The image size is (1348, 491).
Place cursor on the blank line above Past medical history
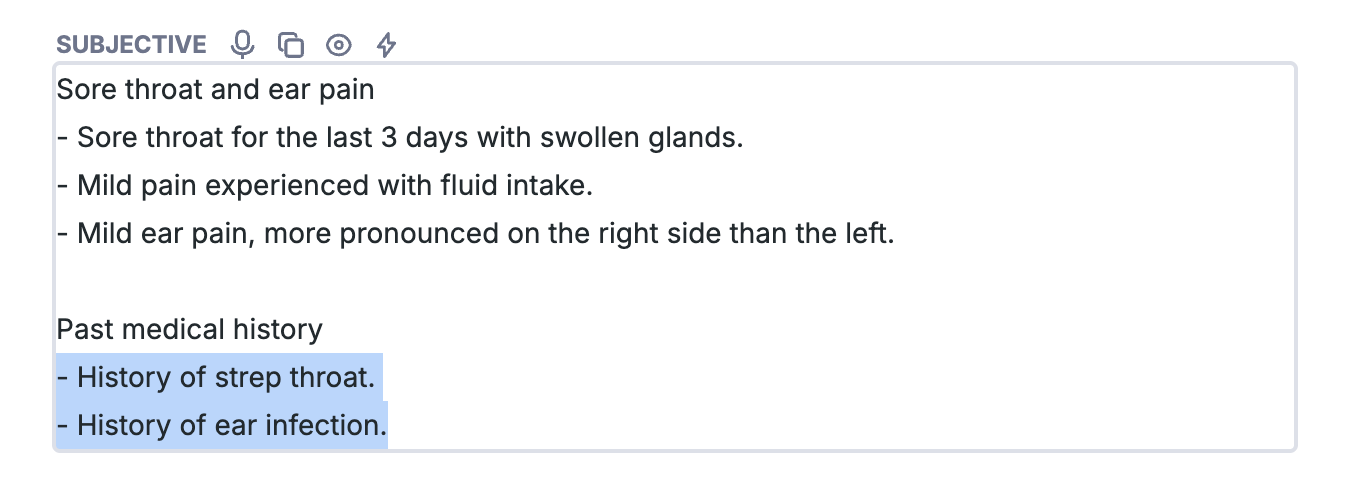(x=675, y=281)
